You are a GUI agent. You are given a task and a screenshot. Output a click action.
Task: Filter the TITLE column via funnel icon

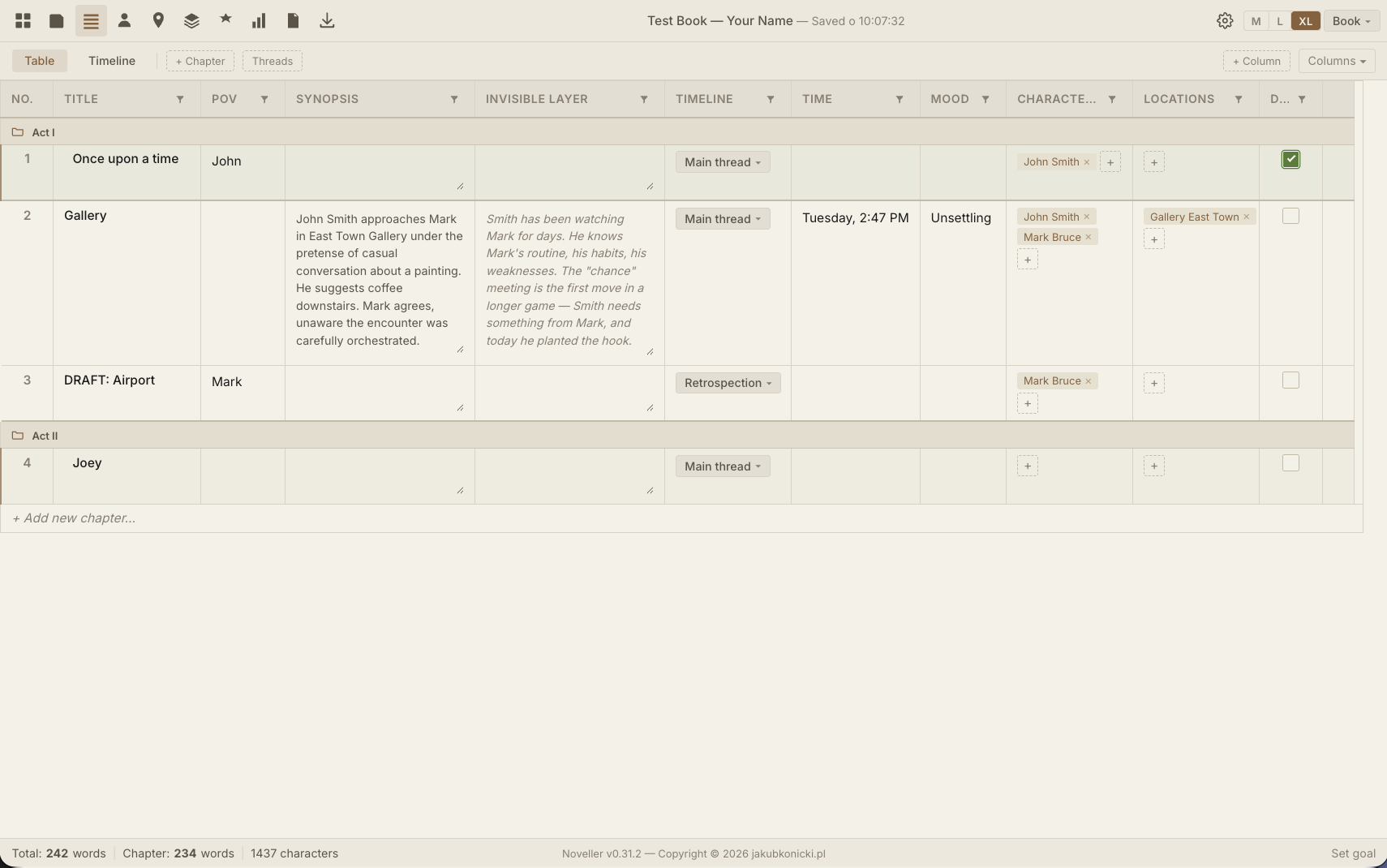pyautogui.click(x=180, y=99)
